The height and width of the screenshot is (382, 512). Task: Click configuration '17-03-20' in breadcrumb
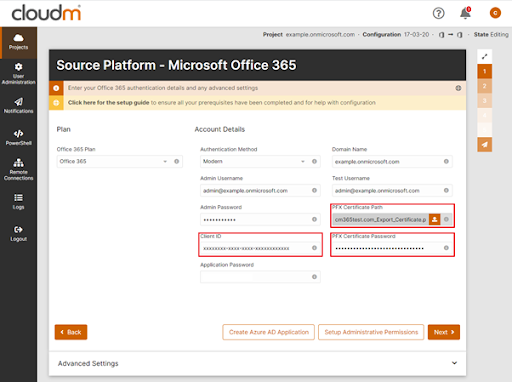point(416,34)
